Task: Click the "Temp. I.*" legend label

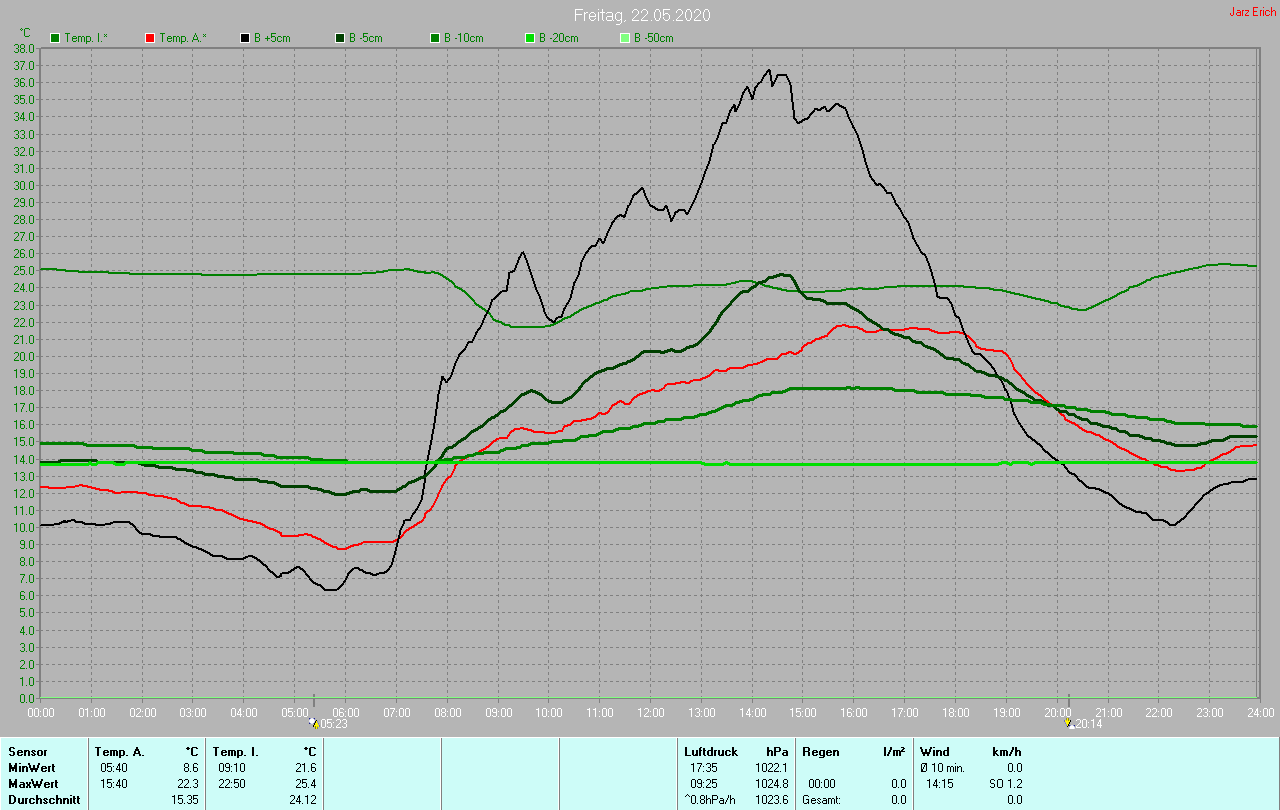Action: pos(88,38)
